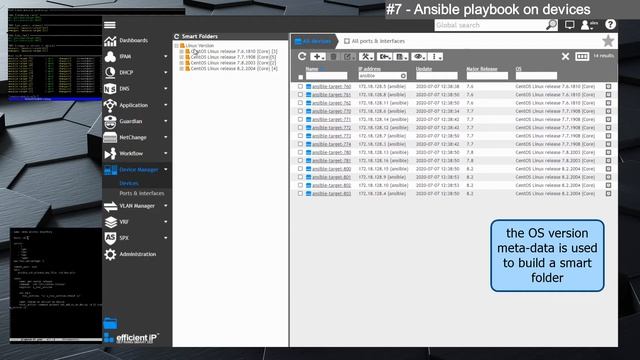Viewport: 640px width, 360px height.
Task: Open the more options (dots) dropdown
Action: click(x=436, y=56)
